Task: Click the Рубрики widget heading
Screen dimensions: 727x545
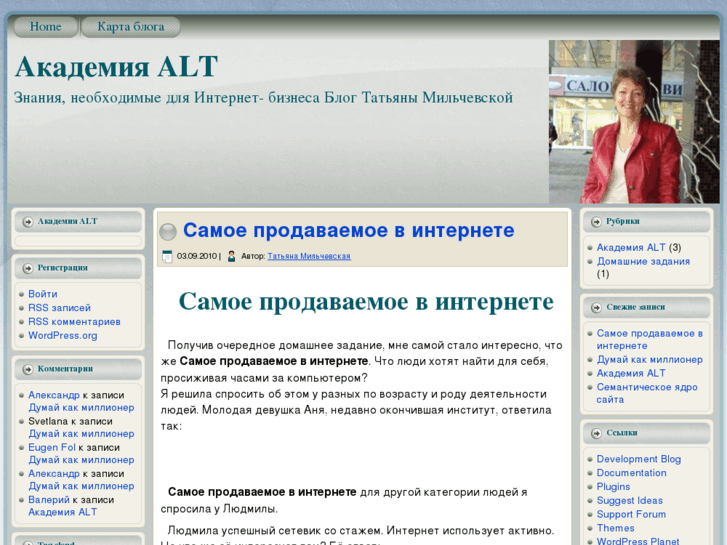Action: click(x=623, y=222)
